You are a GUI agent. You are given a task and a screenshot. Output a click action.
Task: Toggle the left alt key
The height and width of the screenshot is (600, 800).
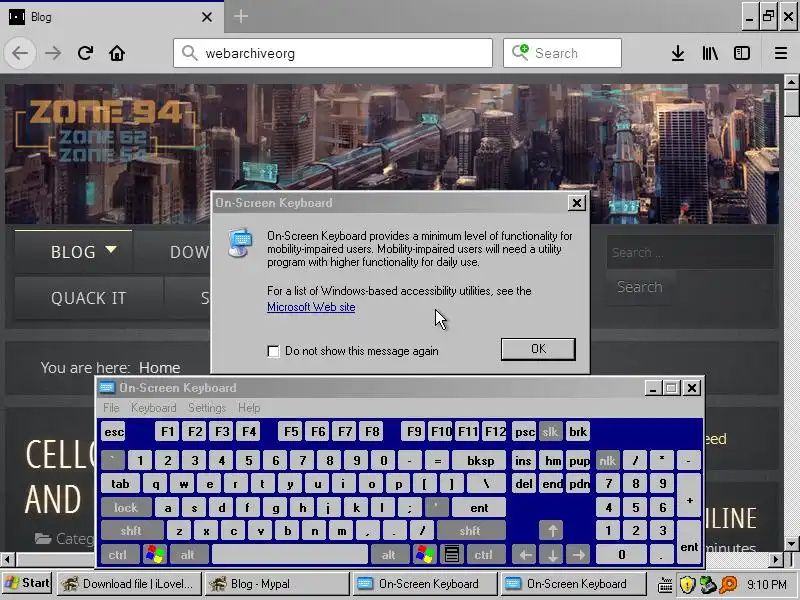188,554
